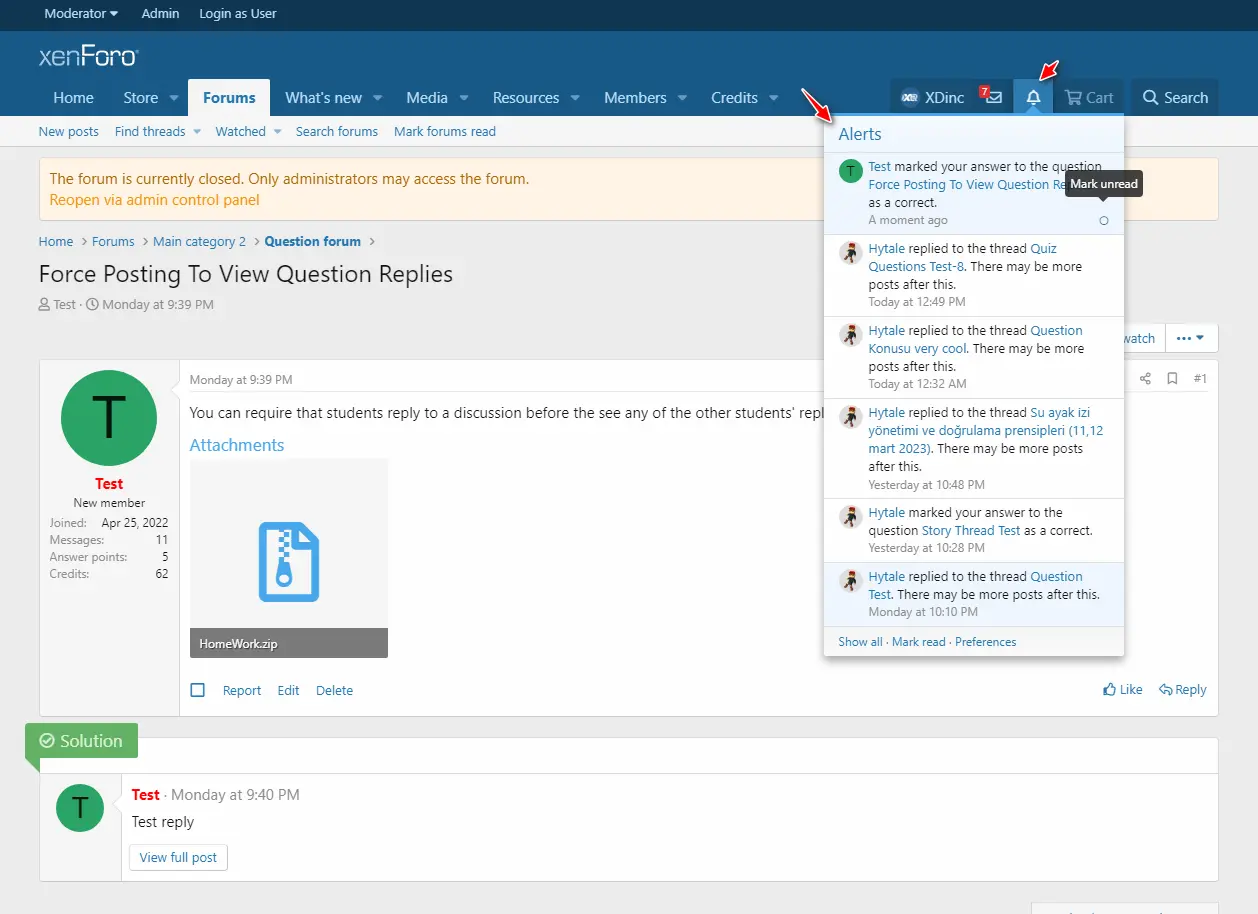Viewport: 1258px width, 914px height.
Task: Click the share icon on post #1
Action: tap(1145, 379)
